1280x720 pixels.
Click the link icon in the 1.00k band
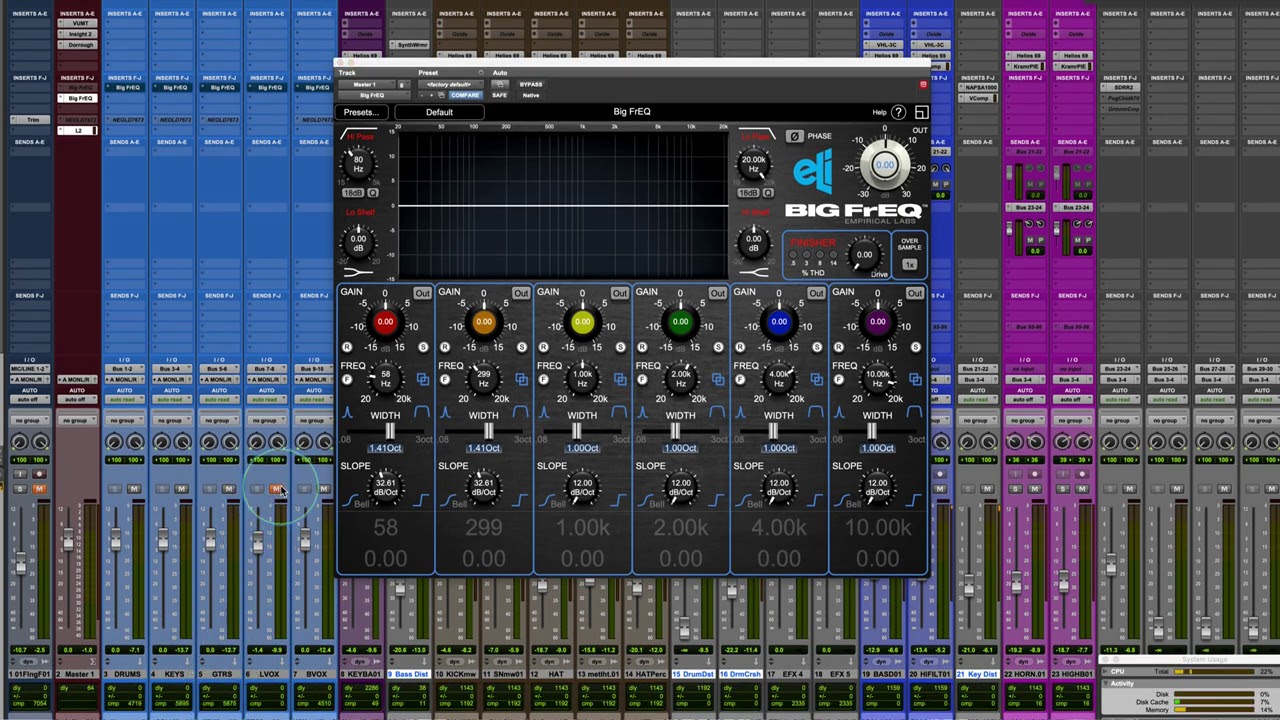pos(620,380)
